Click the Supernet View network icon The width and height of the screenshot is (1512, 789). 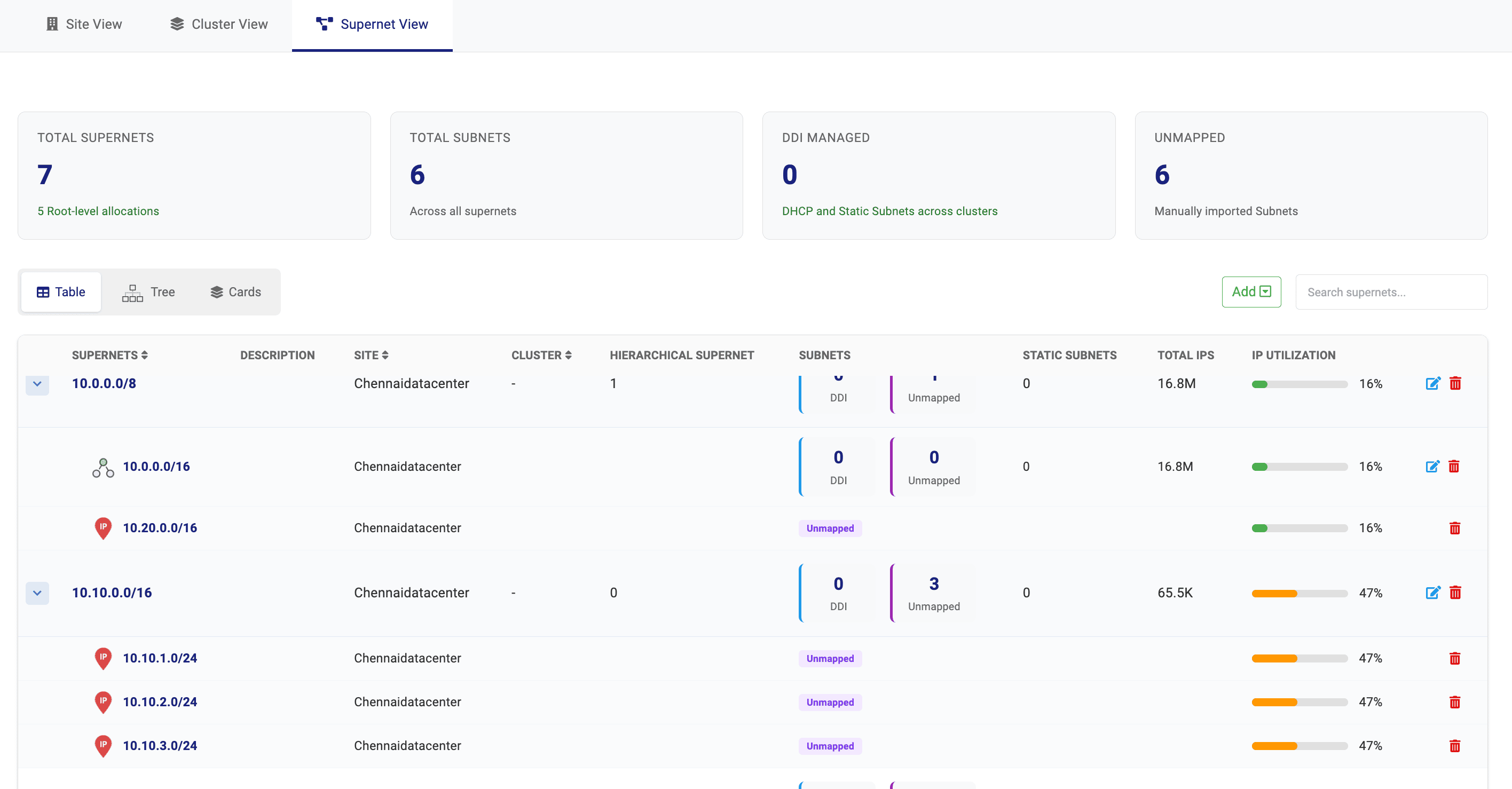[x=324, y=24]
